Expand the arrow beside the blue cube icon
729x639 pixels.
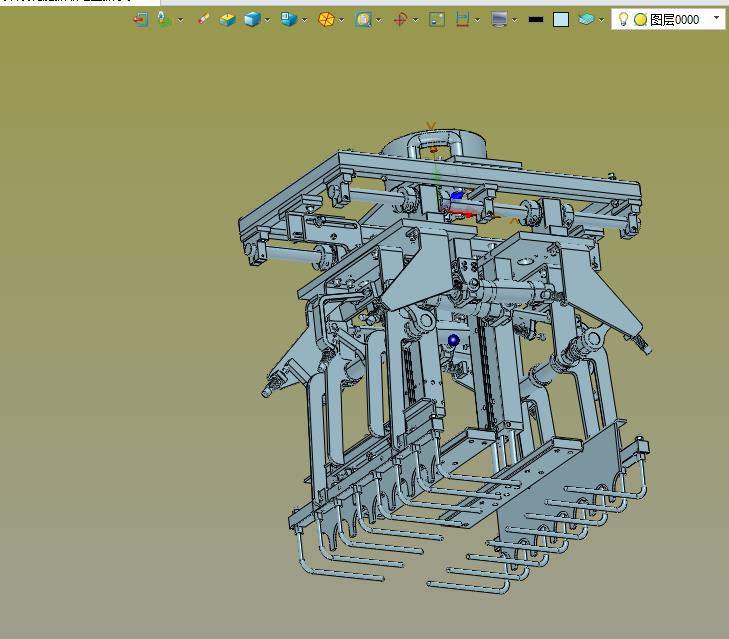point(268,19)
